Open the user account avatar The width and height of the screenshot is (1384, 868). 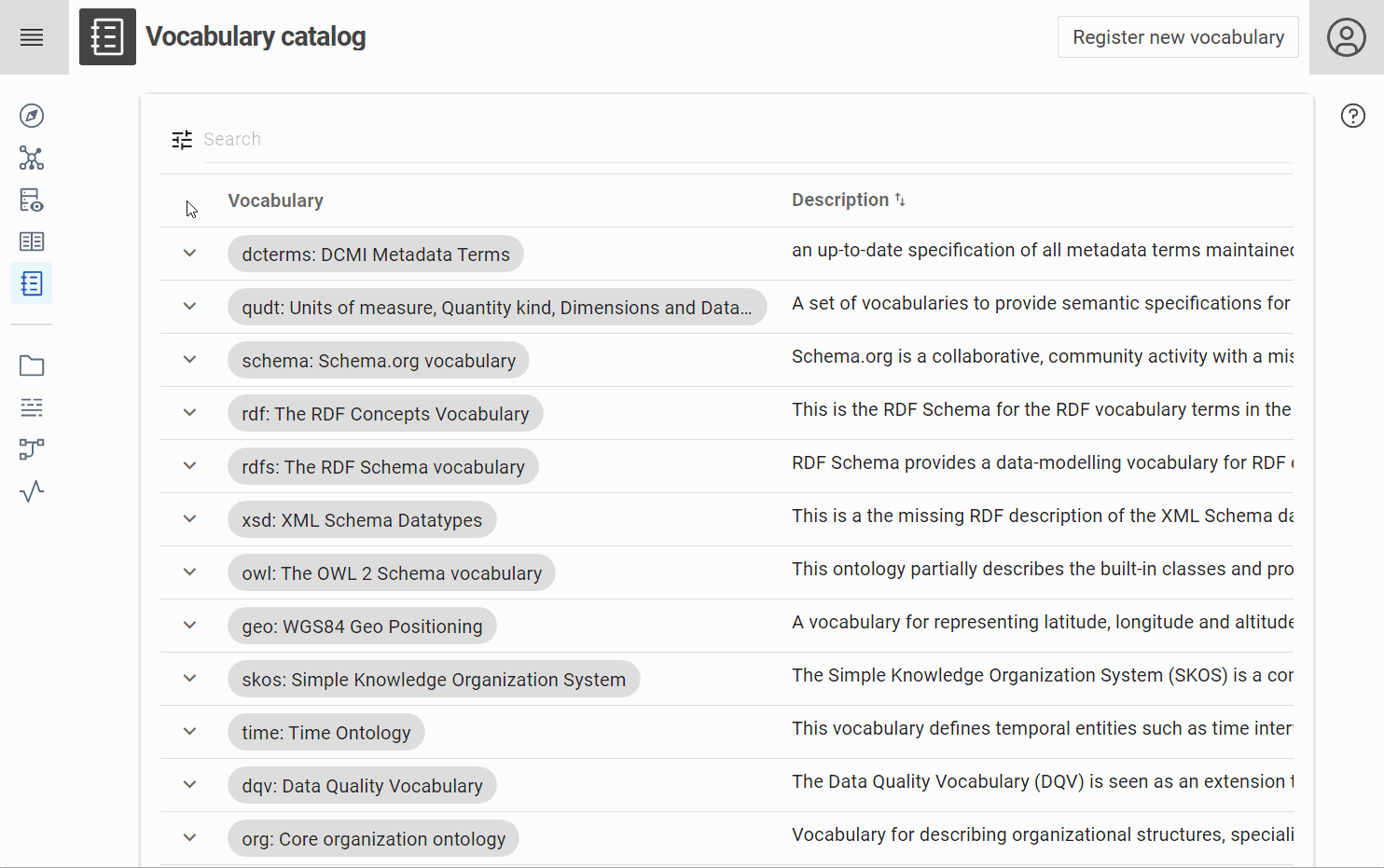pos(1346,37)
